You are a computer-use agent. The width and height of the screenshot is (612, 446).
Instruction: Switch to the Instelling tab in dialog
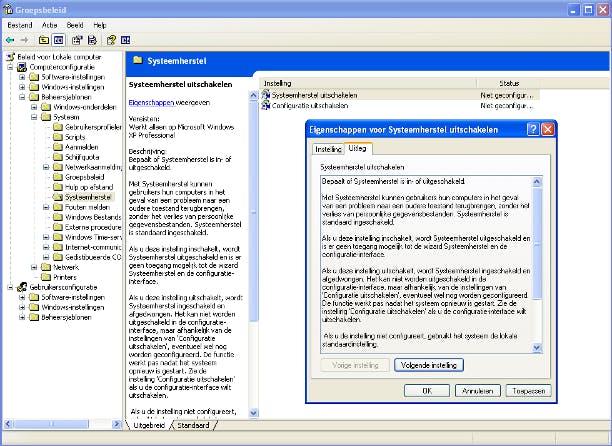tap(328, 149)
